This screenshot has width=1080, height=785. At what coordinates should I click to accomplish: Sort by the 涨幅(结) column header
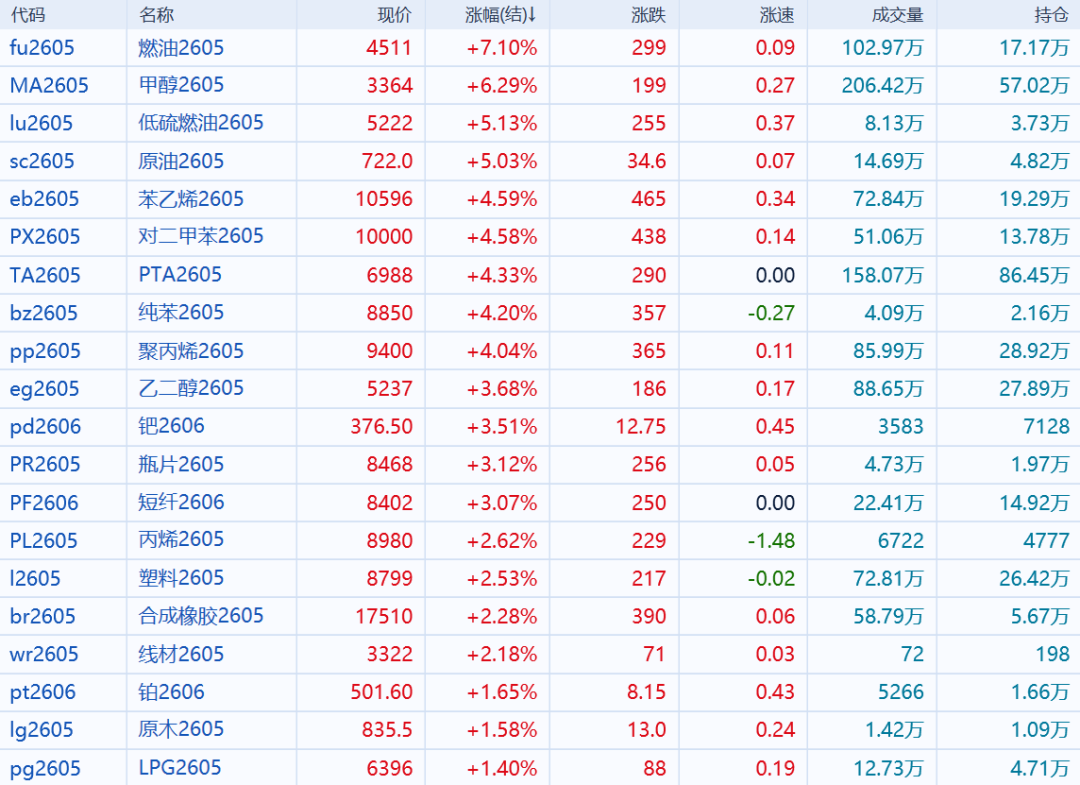[501, 15]
